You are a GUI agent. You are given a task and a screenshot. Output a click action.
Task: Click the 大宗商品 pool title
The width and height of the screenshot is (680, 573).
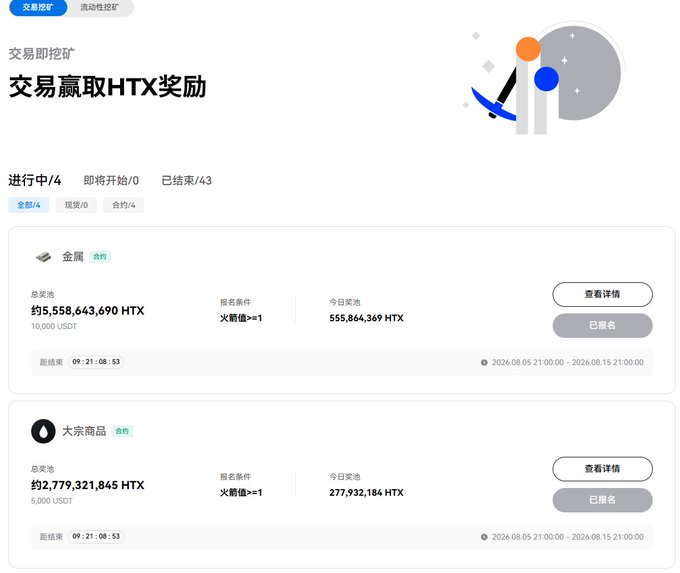pos(84,431)
